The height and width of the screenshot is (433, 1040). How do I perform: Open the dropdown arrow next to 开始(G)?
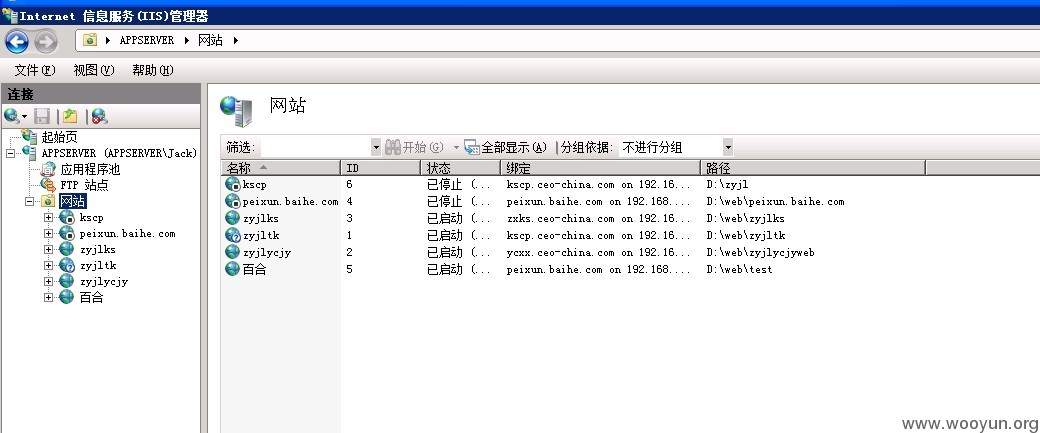(x=456, y=147)
